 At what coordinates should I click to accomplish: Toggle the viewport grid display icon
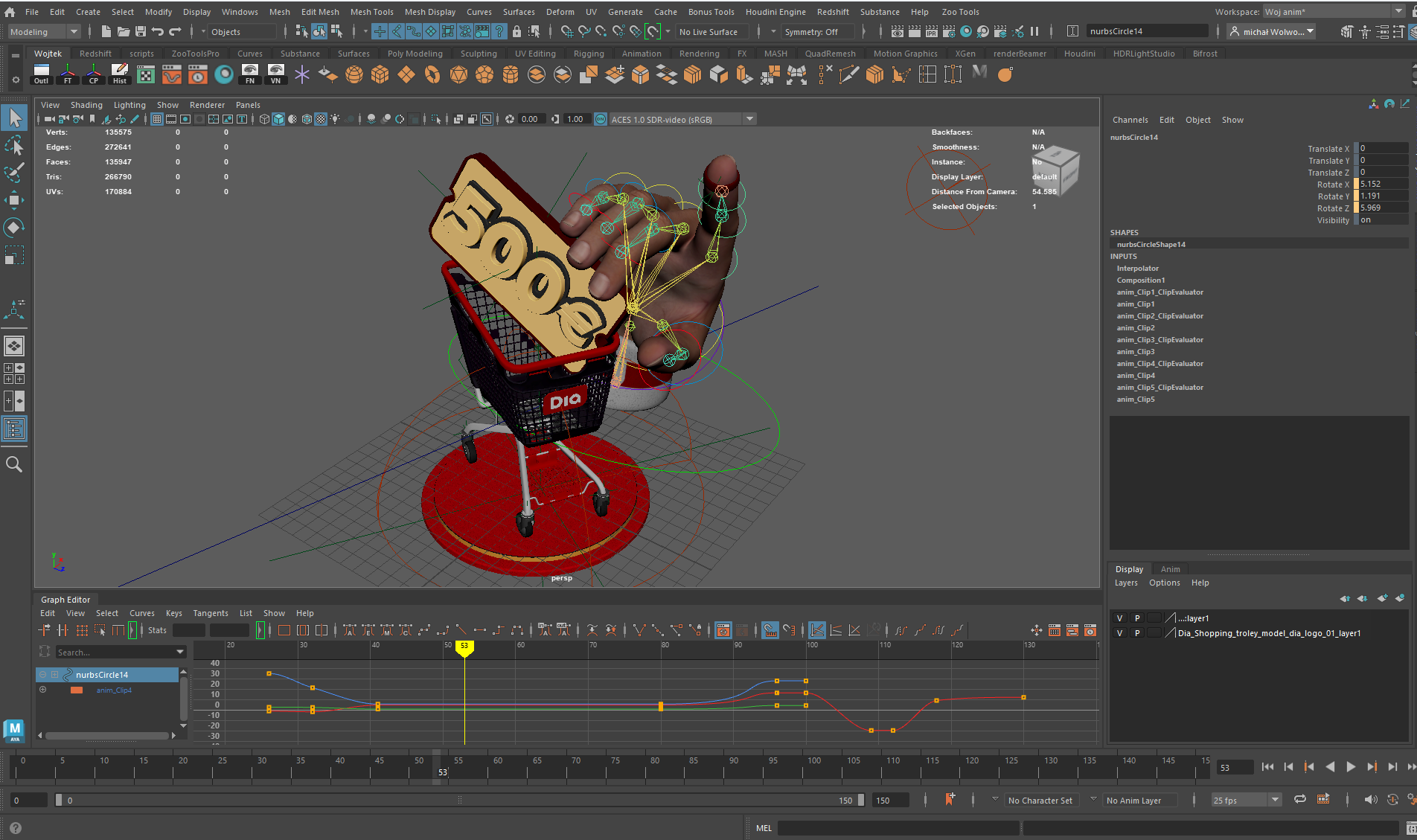click(157, 119)
